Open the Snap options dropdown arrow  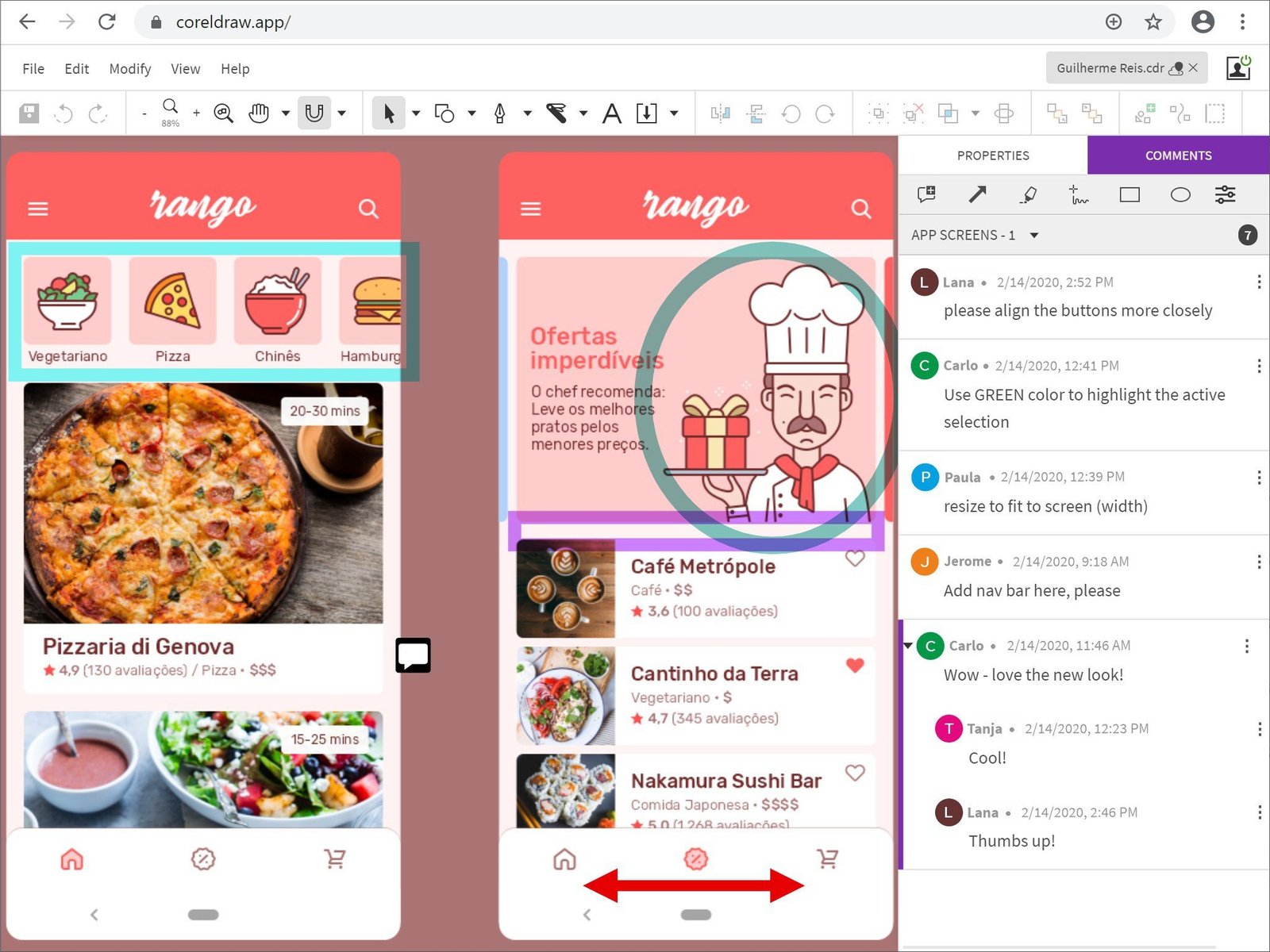[342, 113]
